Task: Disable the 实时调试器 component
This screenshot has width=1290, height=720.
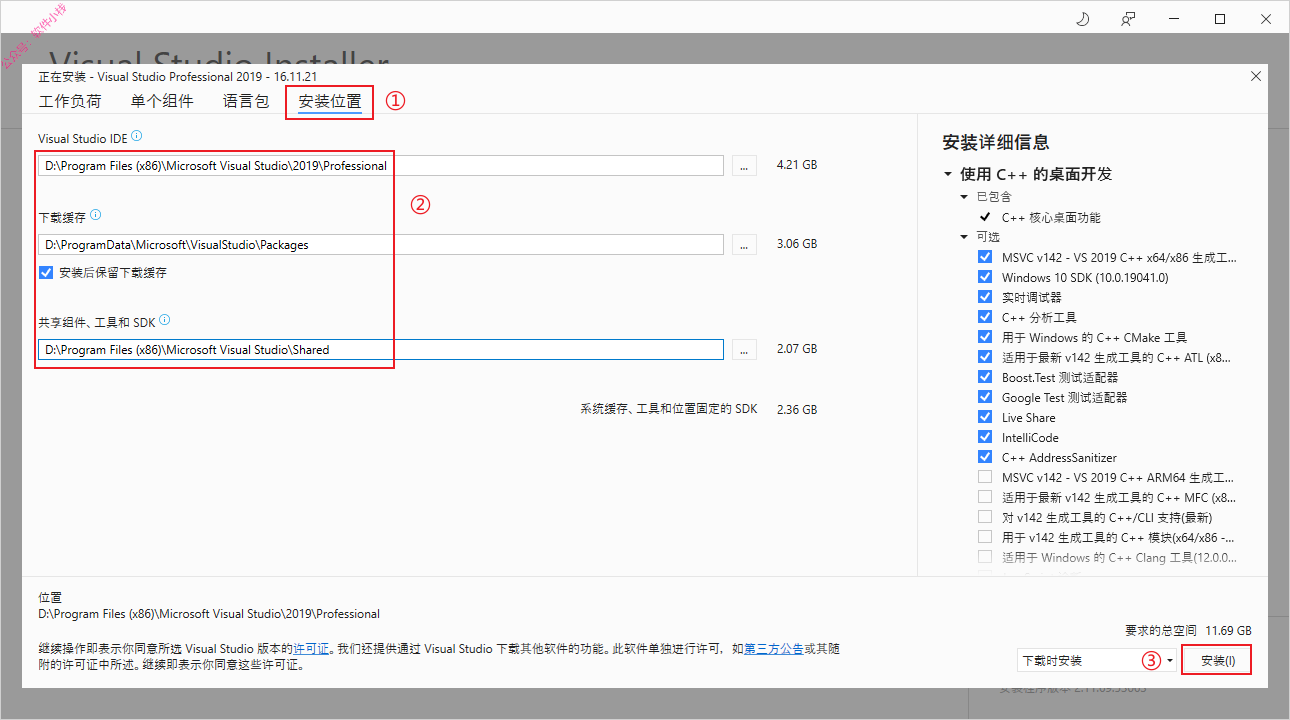Action: [985, 297]
